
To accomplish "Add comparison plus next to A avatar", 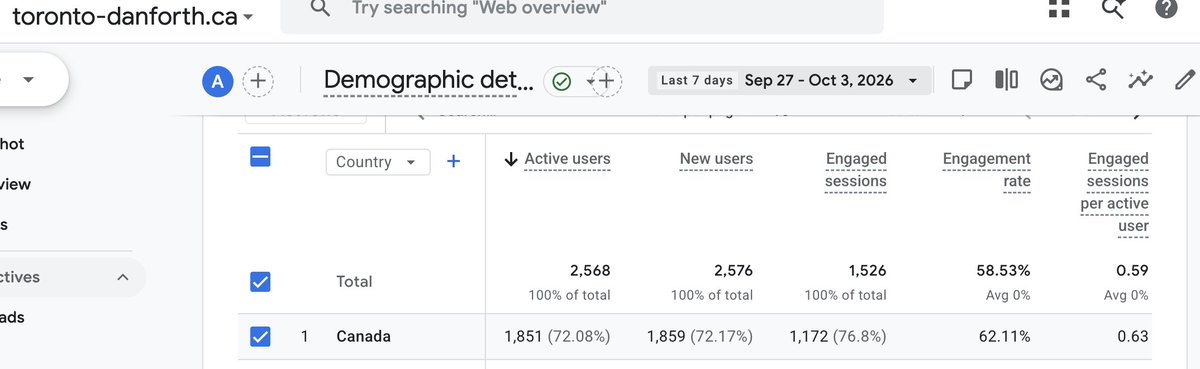I will click(258, 81).
